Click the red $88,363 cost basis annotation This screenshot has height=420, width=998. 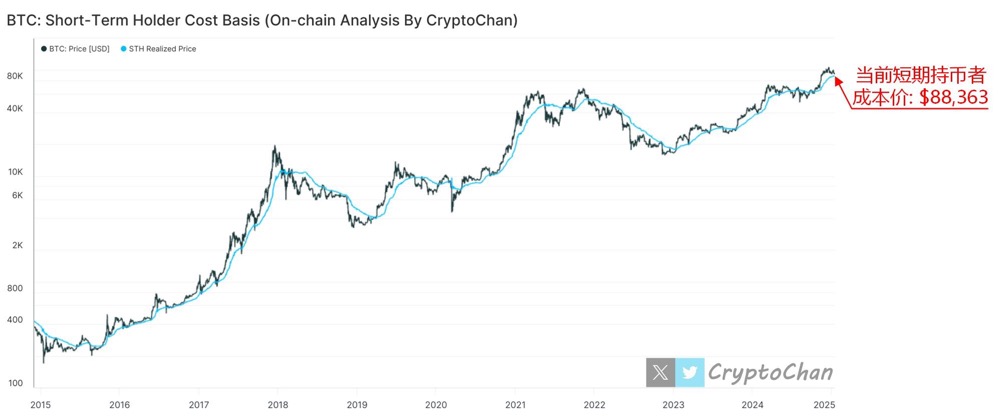[x=919, y=98]
